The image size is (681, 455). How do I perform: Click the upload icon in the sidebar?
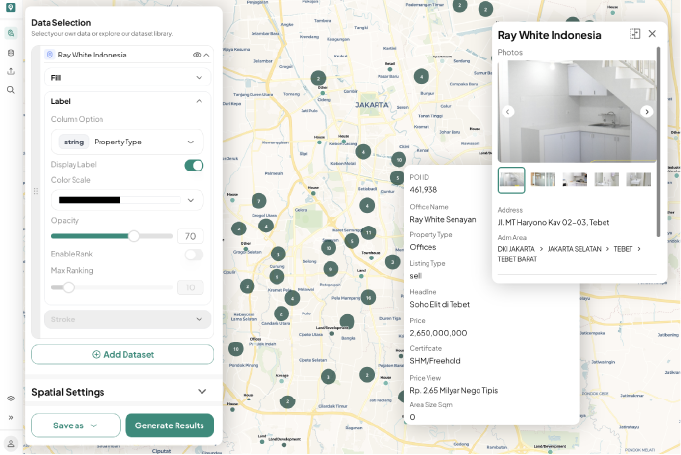11,71
